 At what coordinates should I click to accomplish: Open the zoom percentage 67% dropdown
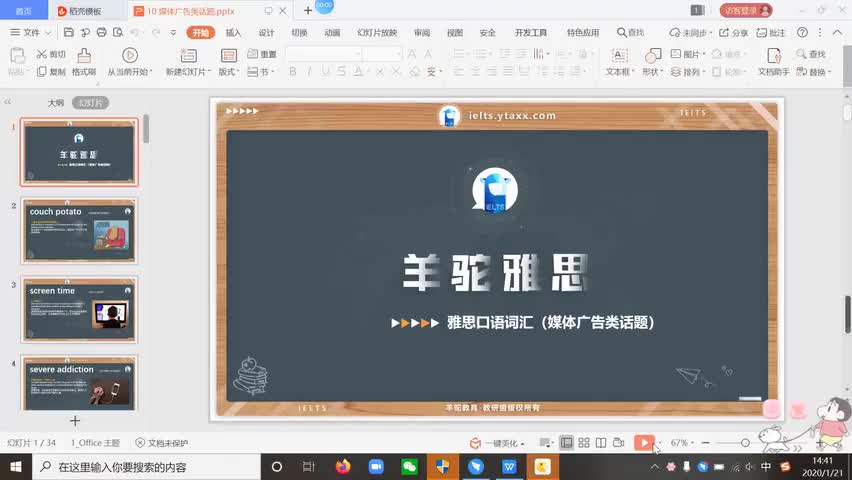point(682,442)
